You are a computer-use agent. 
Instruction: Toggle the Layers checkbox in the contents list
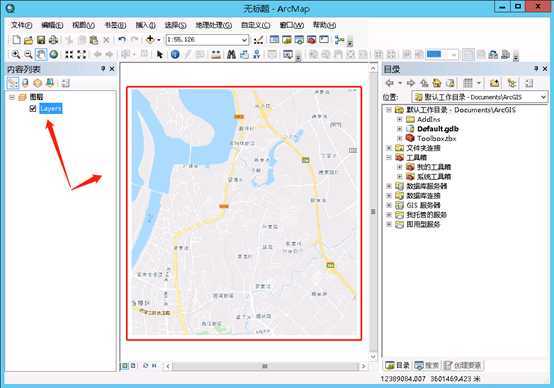(33, 108)
